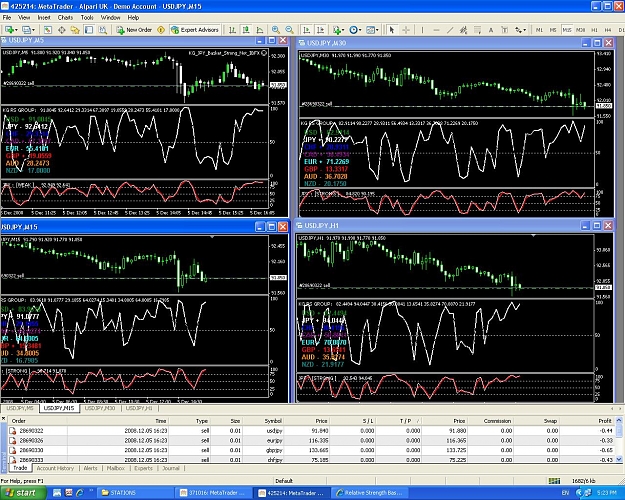This screenshot has height=500, width=625.
Task: Select the Horizontal Line drawing tool
Action: (x=436, y=30)
